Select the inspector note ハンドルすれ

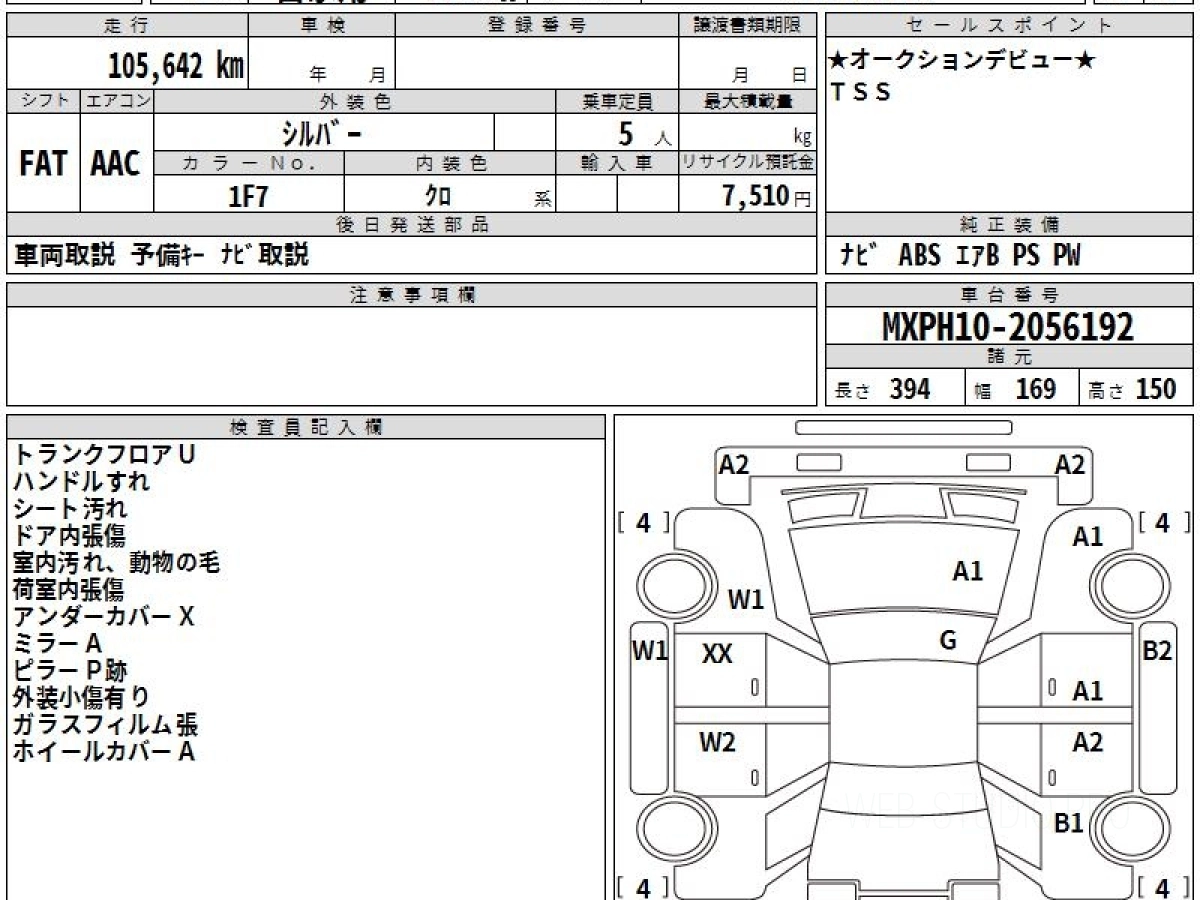81,481
